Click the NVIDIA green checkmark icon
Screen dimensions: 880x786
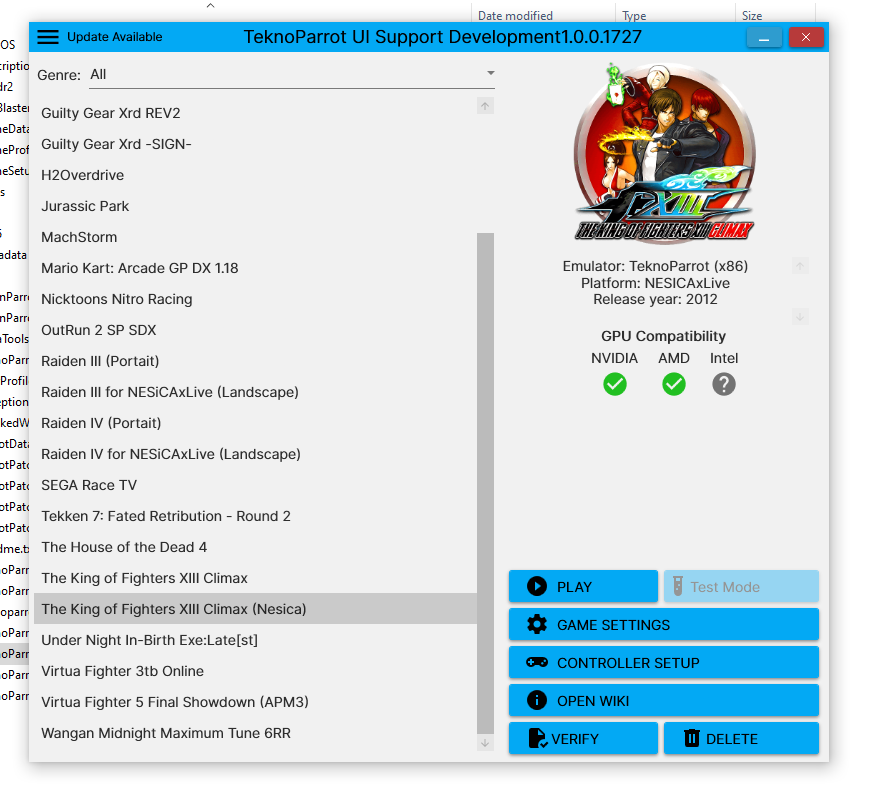click(615, 384)
